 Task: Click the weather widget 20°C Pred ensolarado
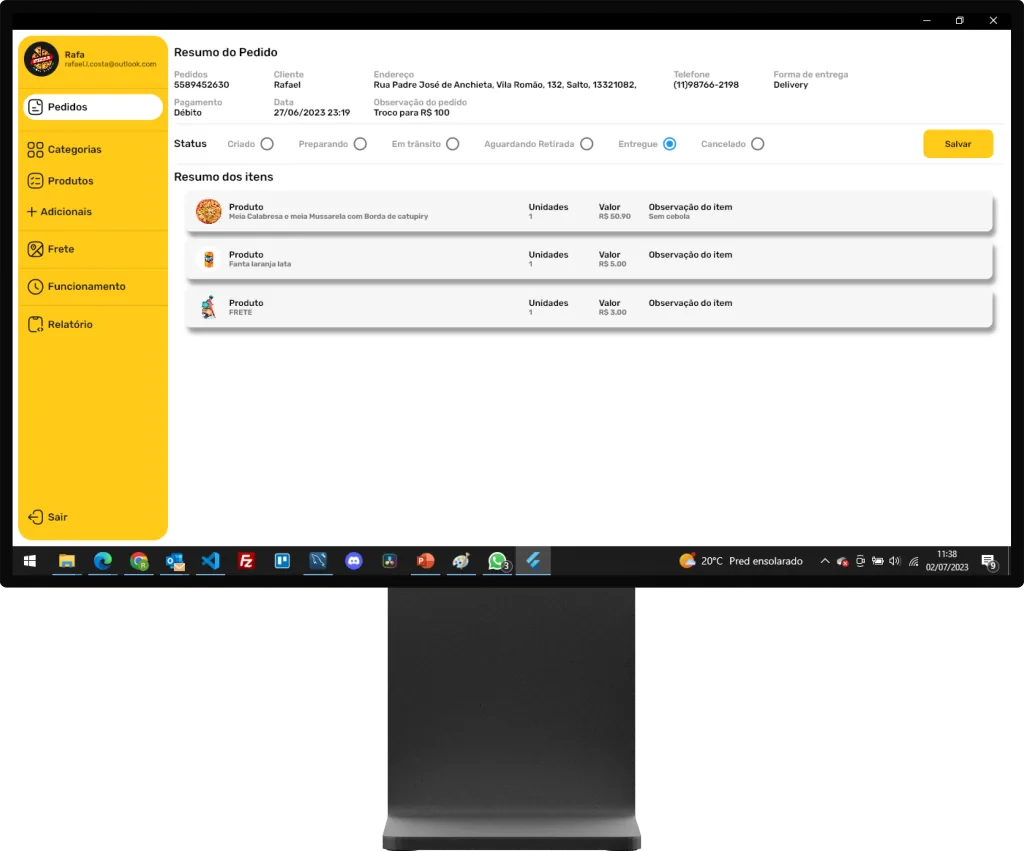click(741, 561)
